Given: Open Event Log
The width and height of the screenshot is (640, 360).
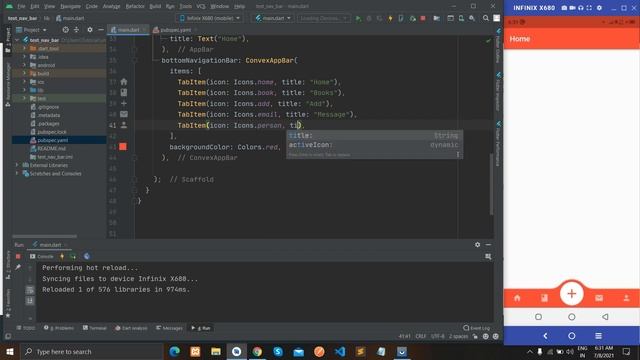Looking at the screenshot, I should (477, 328).
